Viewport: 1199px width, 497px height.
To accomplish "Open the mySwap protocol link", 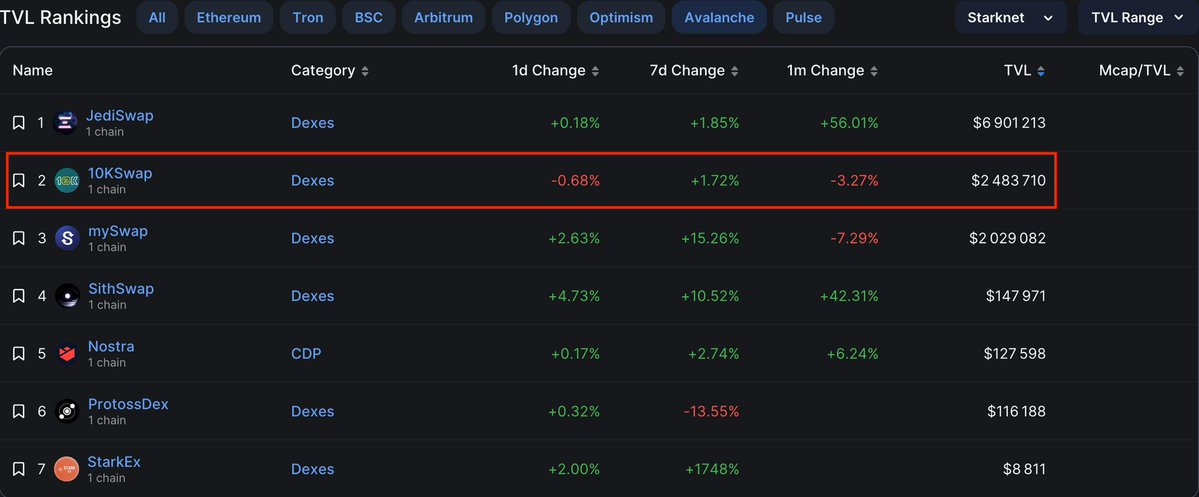I will coord(118,231).
